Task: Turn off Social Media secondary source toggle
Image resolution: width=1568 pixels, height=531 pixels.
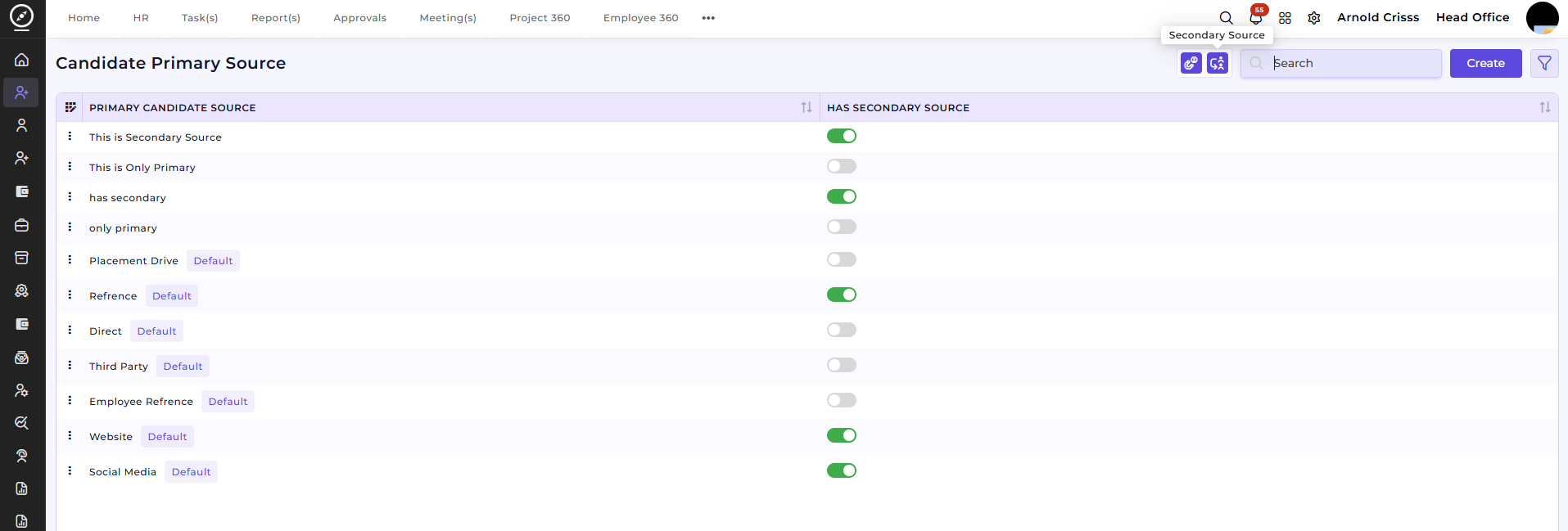Action: [x=842, y=470]
